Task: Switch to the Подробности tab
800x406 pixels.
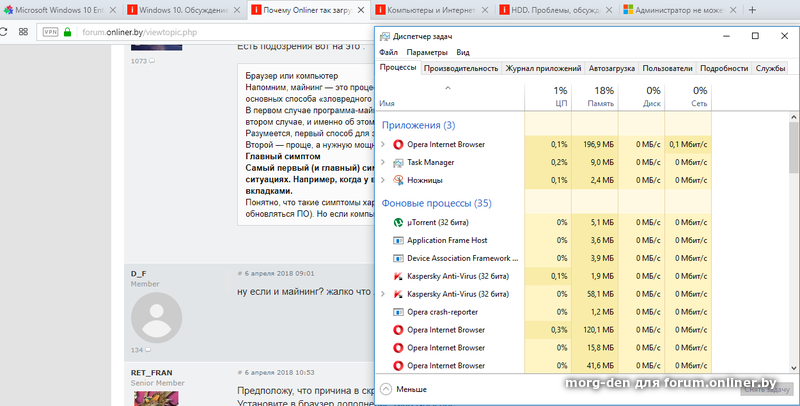Action: 724,68
